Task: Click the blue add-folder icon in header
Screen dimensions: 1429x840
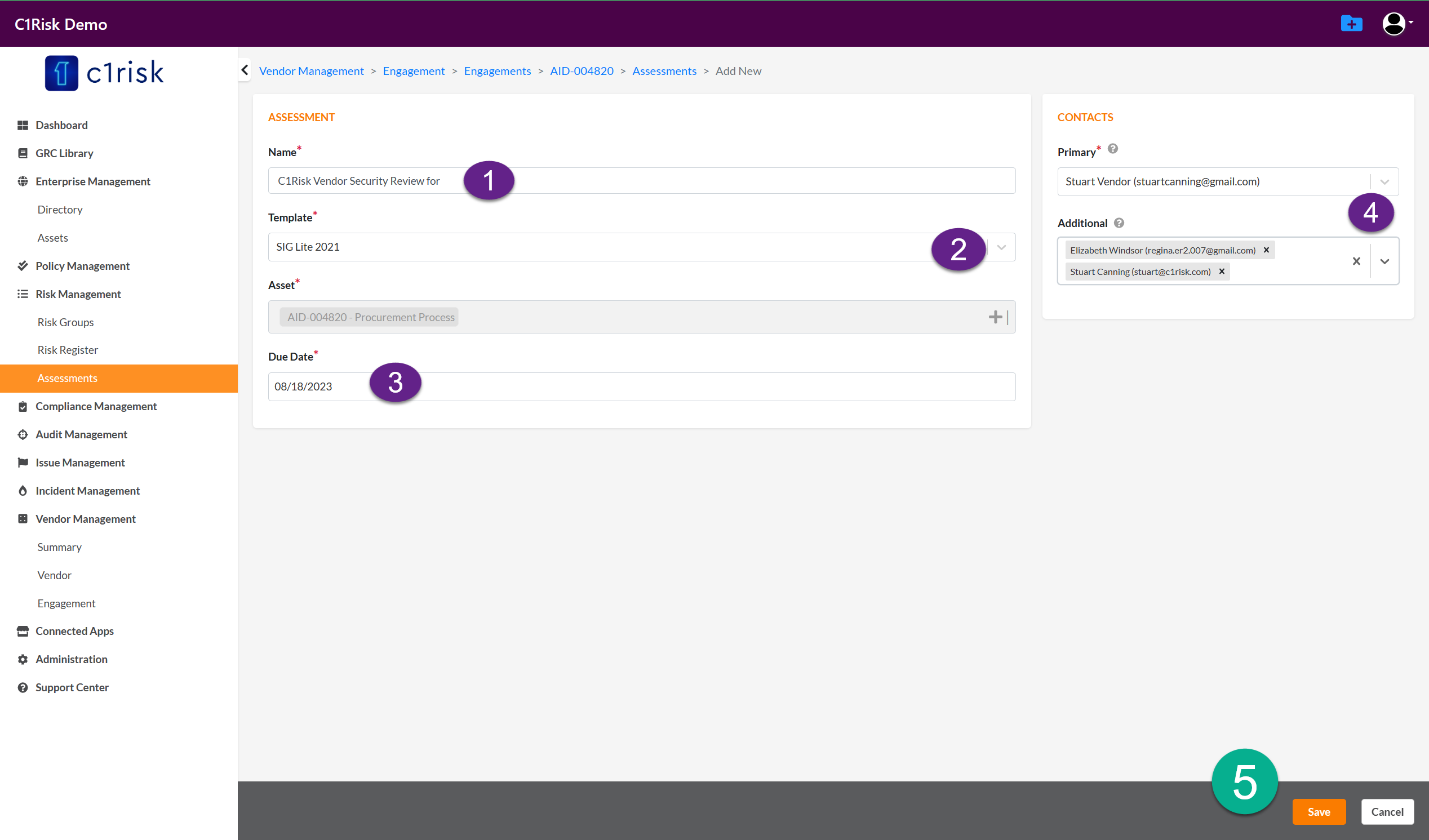Action: click(1351, 24)
